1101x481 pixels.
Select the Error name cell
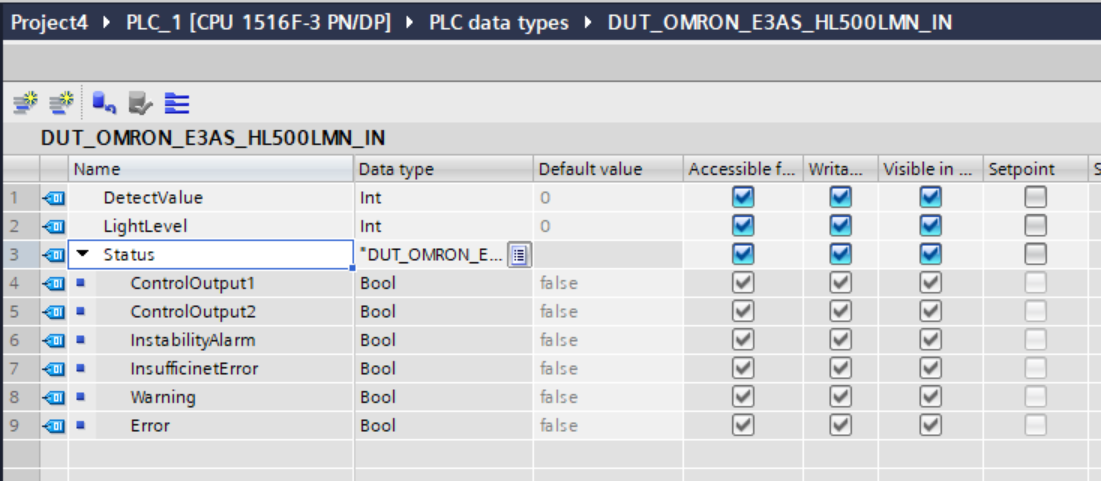(211, 426)
